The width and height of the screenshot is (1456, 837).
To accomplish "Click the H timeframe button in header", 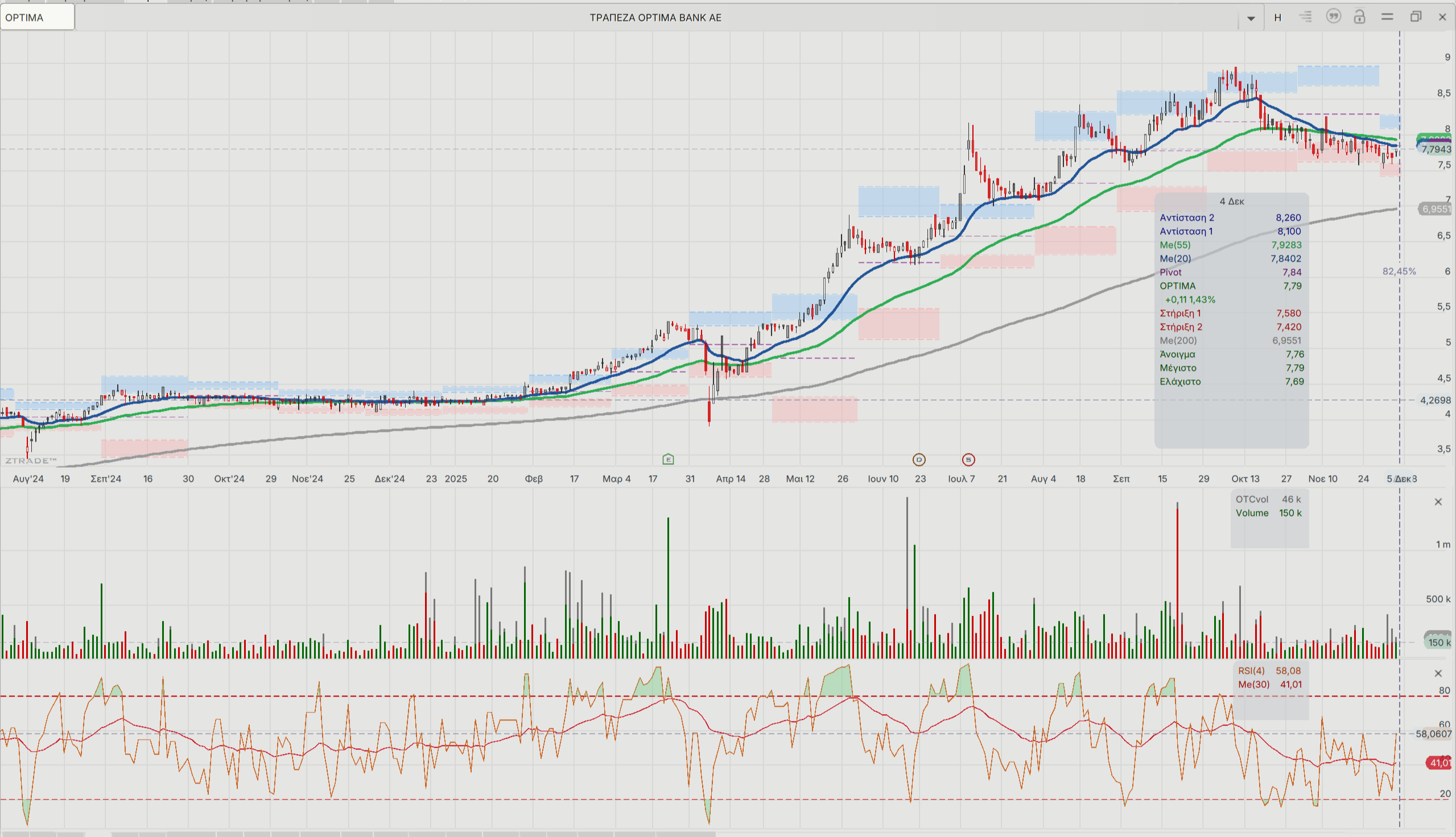I will pos(1277,17).
